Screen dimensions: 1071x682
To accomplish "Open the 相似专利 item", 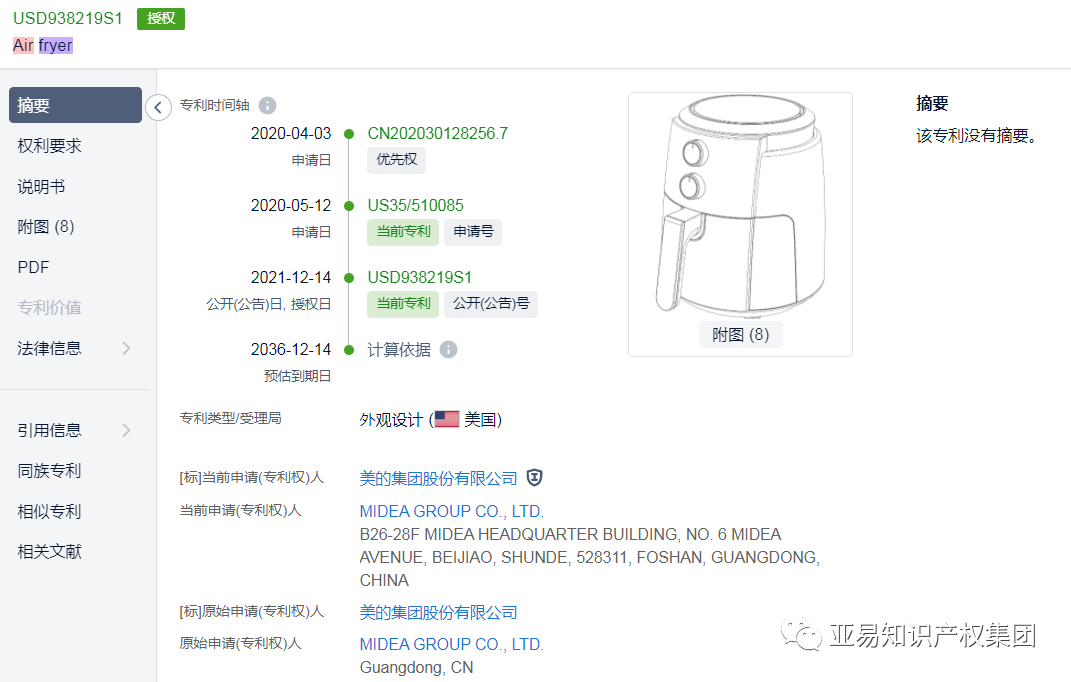I will (x=49, y=511).
